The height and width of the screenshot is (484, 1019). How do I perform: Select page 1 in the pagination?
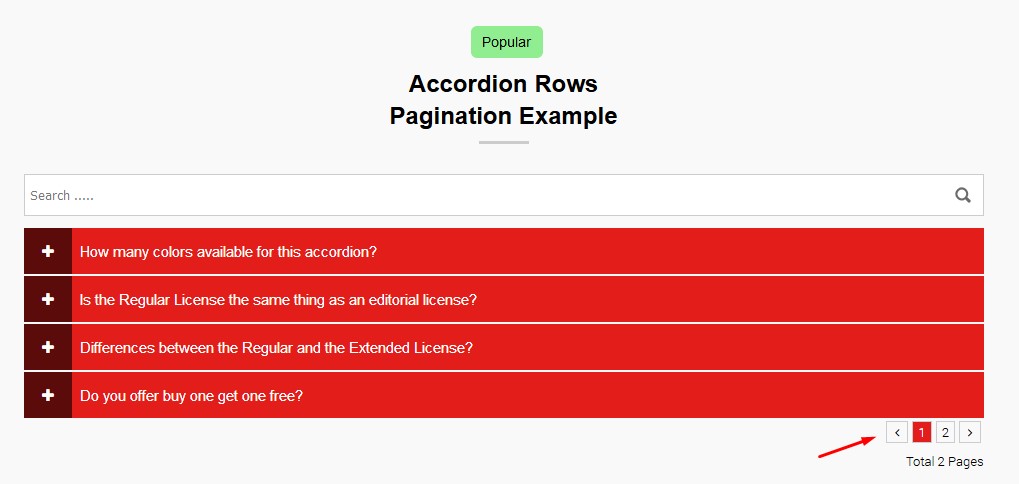pos(921,432)
